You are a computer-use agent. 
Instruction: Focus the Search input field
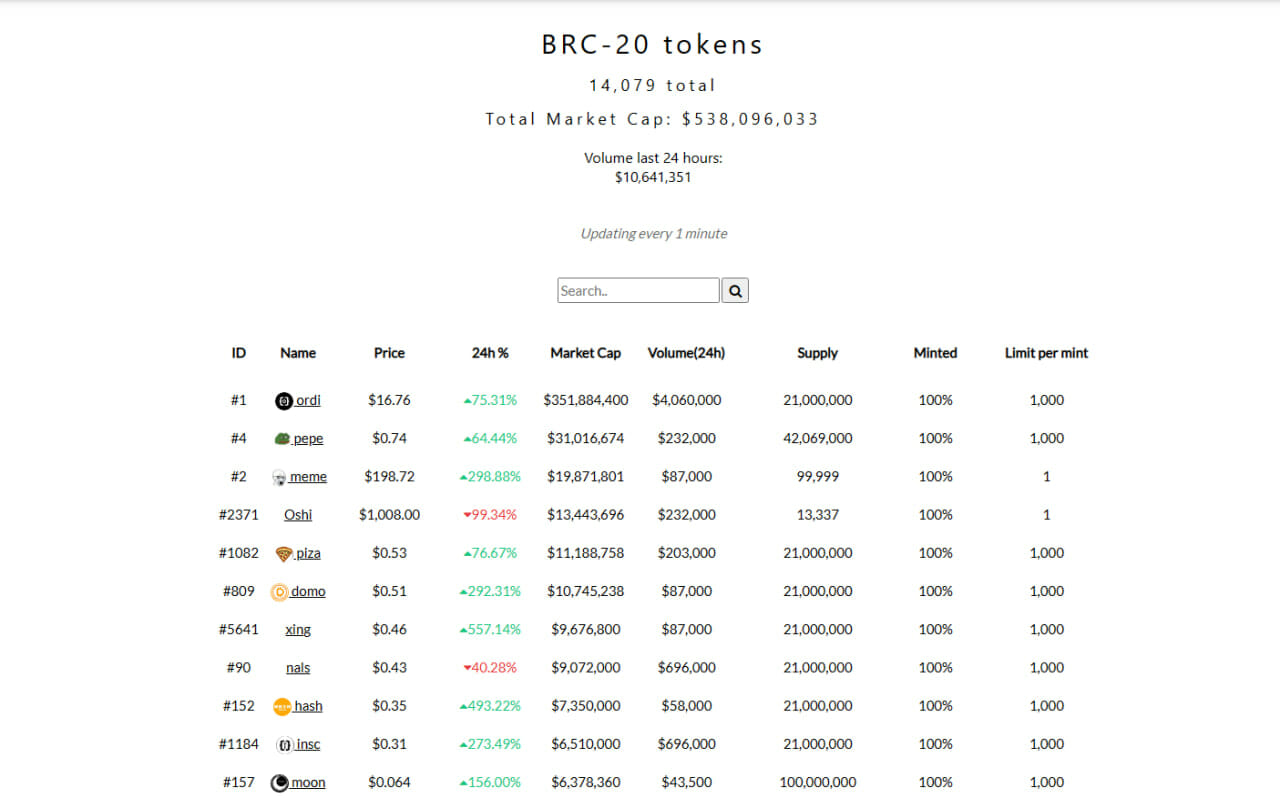[x=638, y=291]
